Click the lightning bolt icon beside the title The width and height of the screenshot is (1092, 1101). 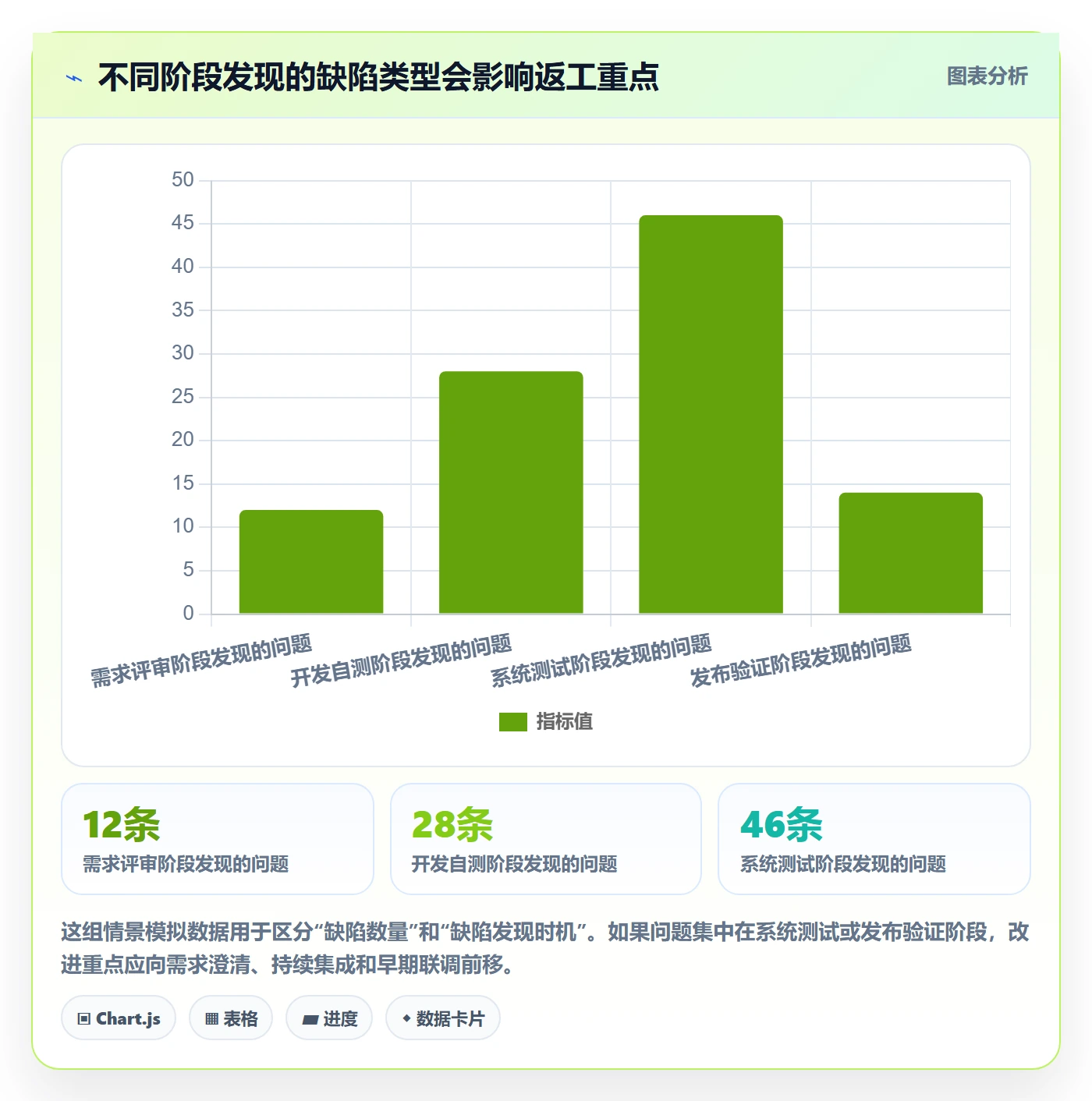(75, 78)
